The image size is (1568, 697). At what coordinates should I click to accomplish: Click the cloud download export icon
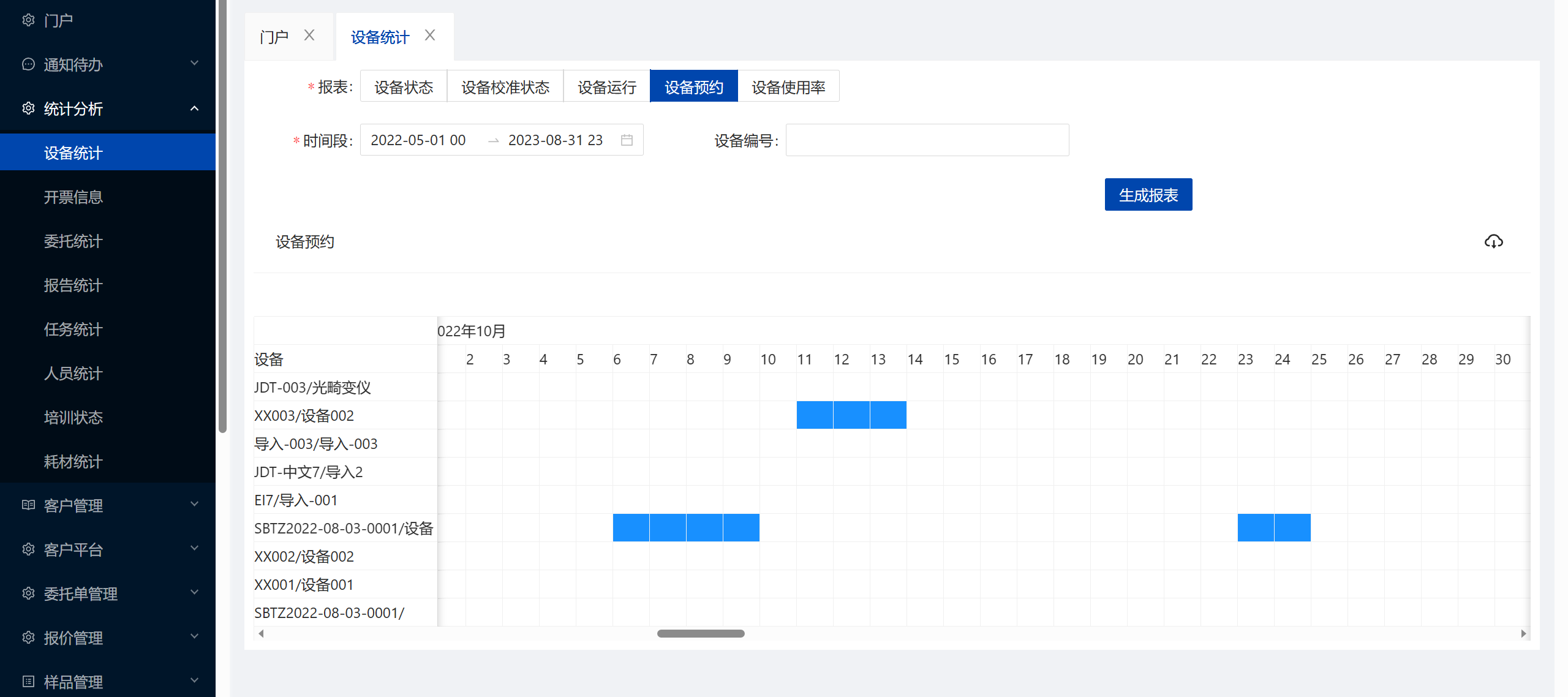(x=1493, y=241)
